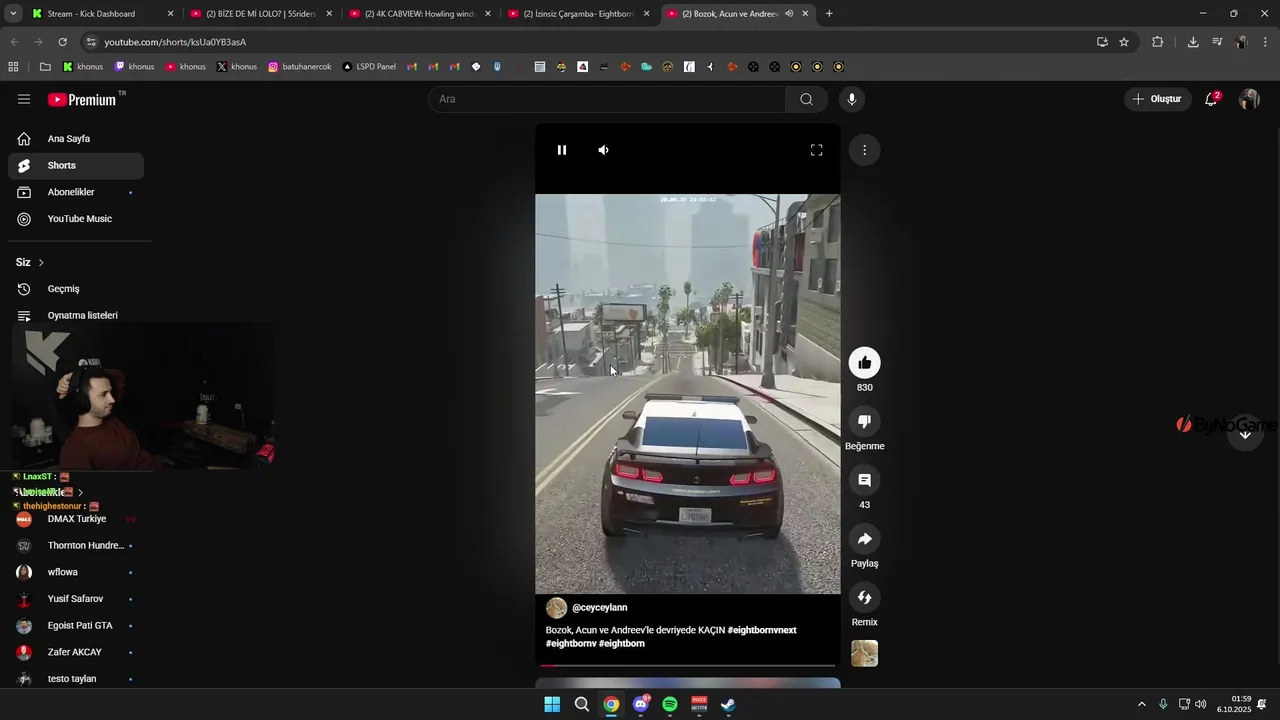Open Yusif Safarov subscription channel
This screenshot has width=1280, height=720.
pyautogui.click(x=76, y=599)
